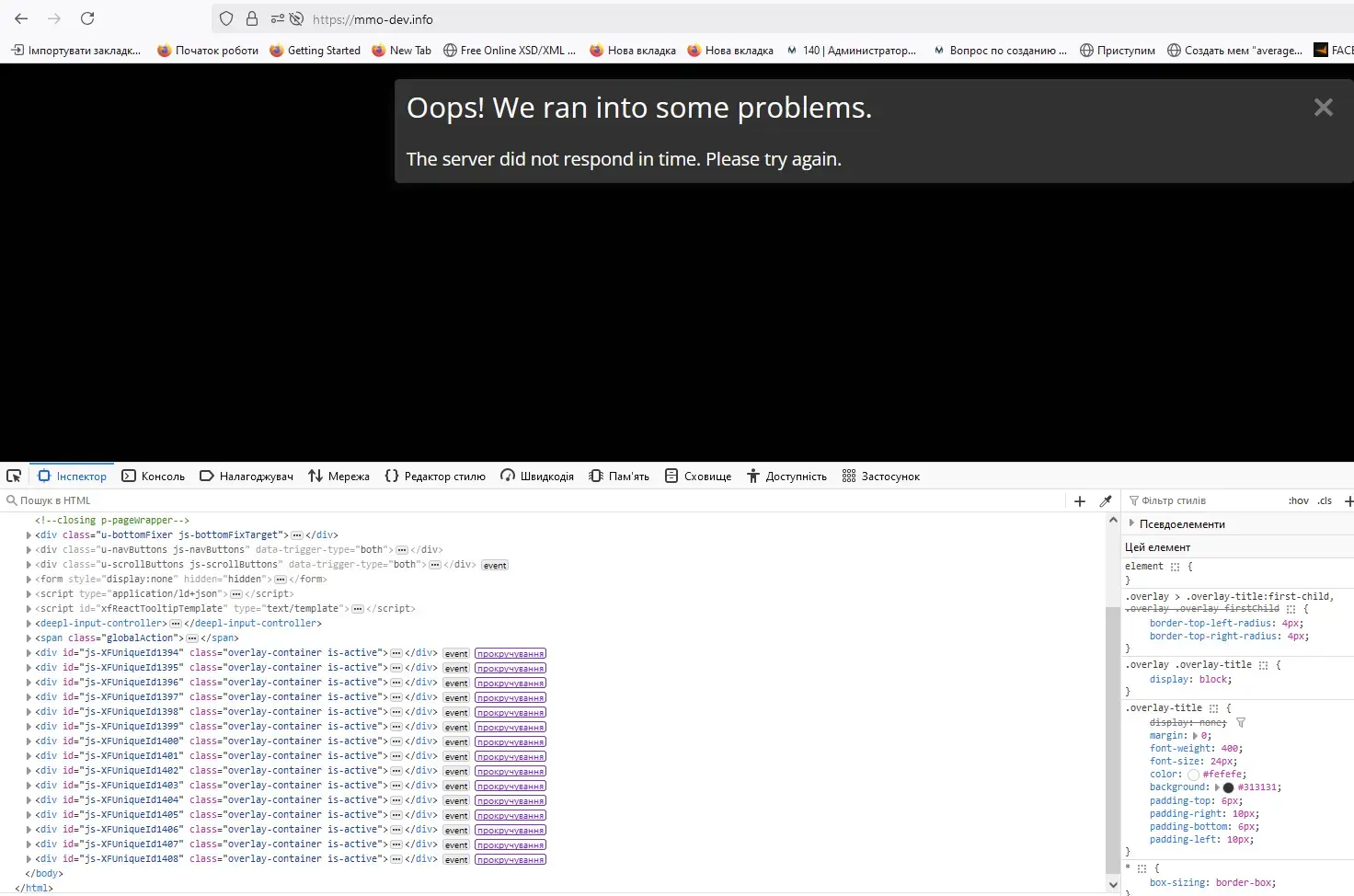1354x896 pixels.
Task: Click the markup panel scroll-down arrow
Action: click(x=1113, y=885)
